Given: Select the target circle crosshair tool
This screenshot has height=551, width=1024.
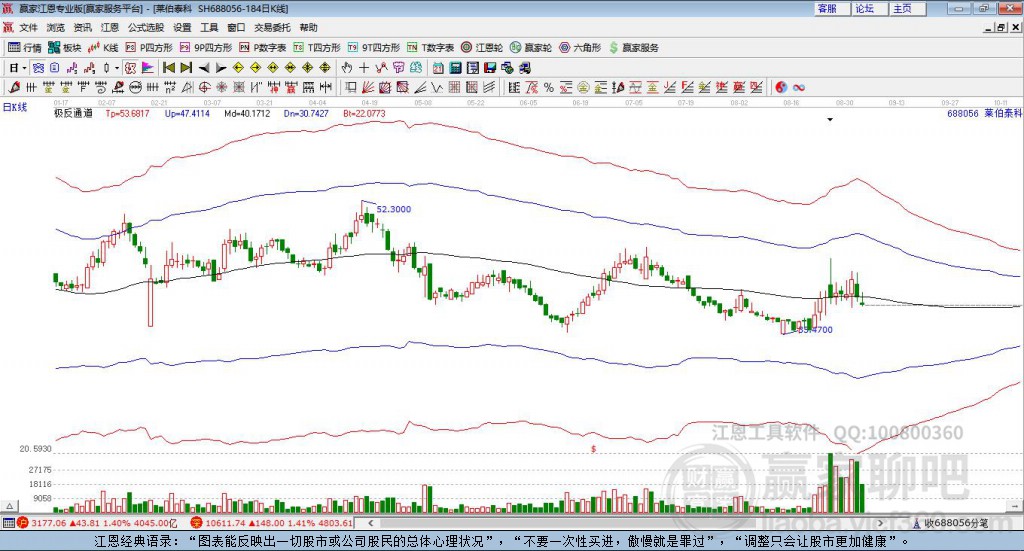Looking at the screenshot, I should point(204,87).
